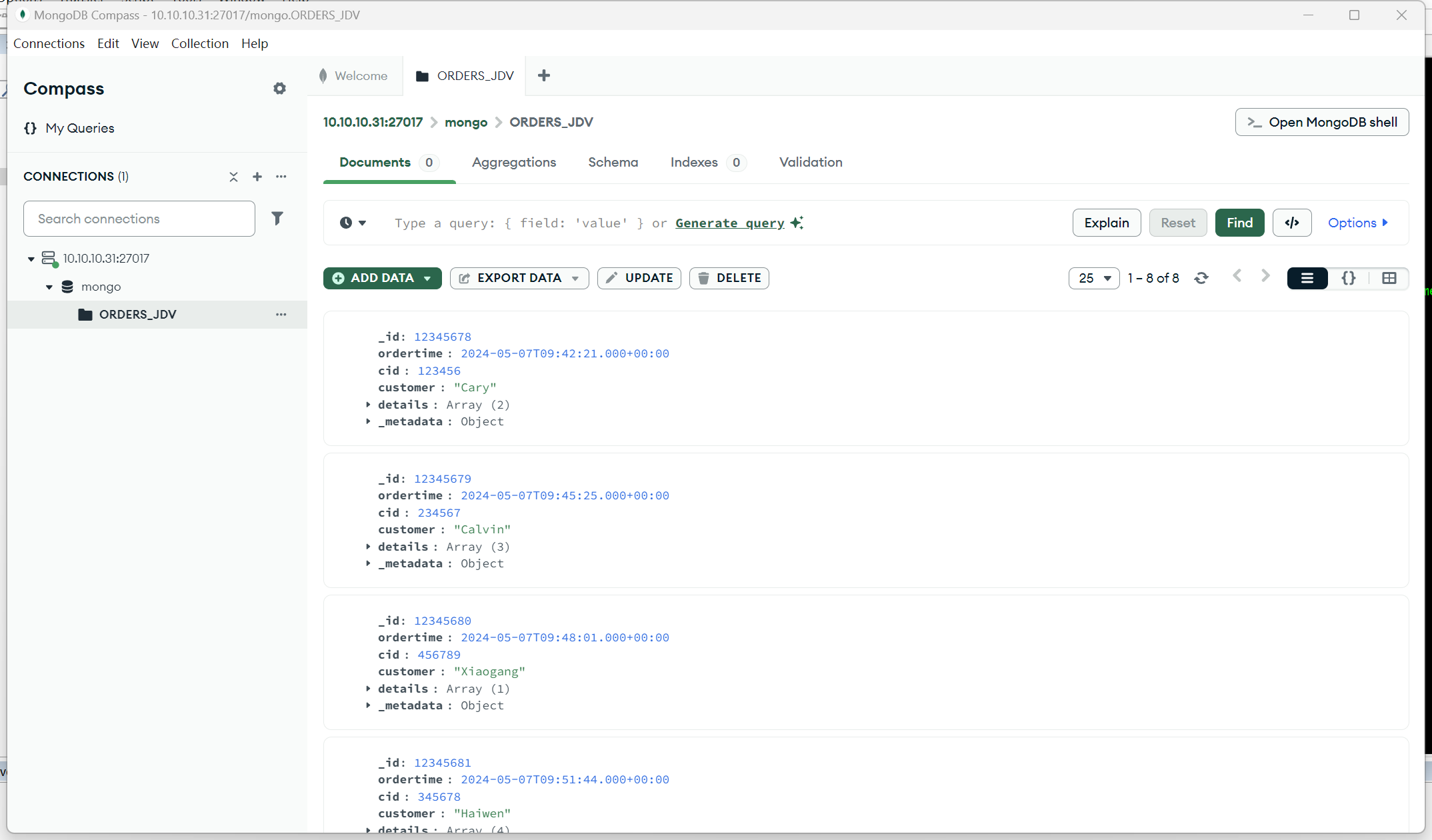Open Compass settings gear icon
Image resolution: width=1432 pixels, height=840 pixels.
click(x=279, y=89)
